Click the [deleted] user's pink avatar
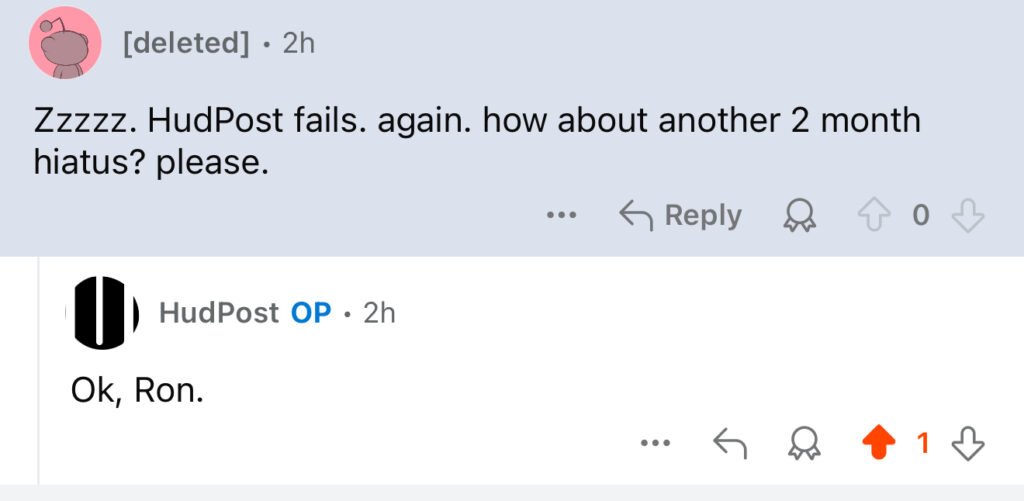Image resolution: width=1024 pixels, height=501 pixels. coord(65,43)
